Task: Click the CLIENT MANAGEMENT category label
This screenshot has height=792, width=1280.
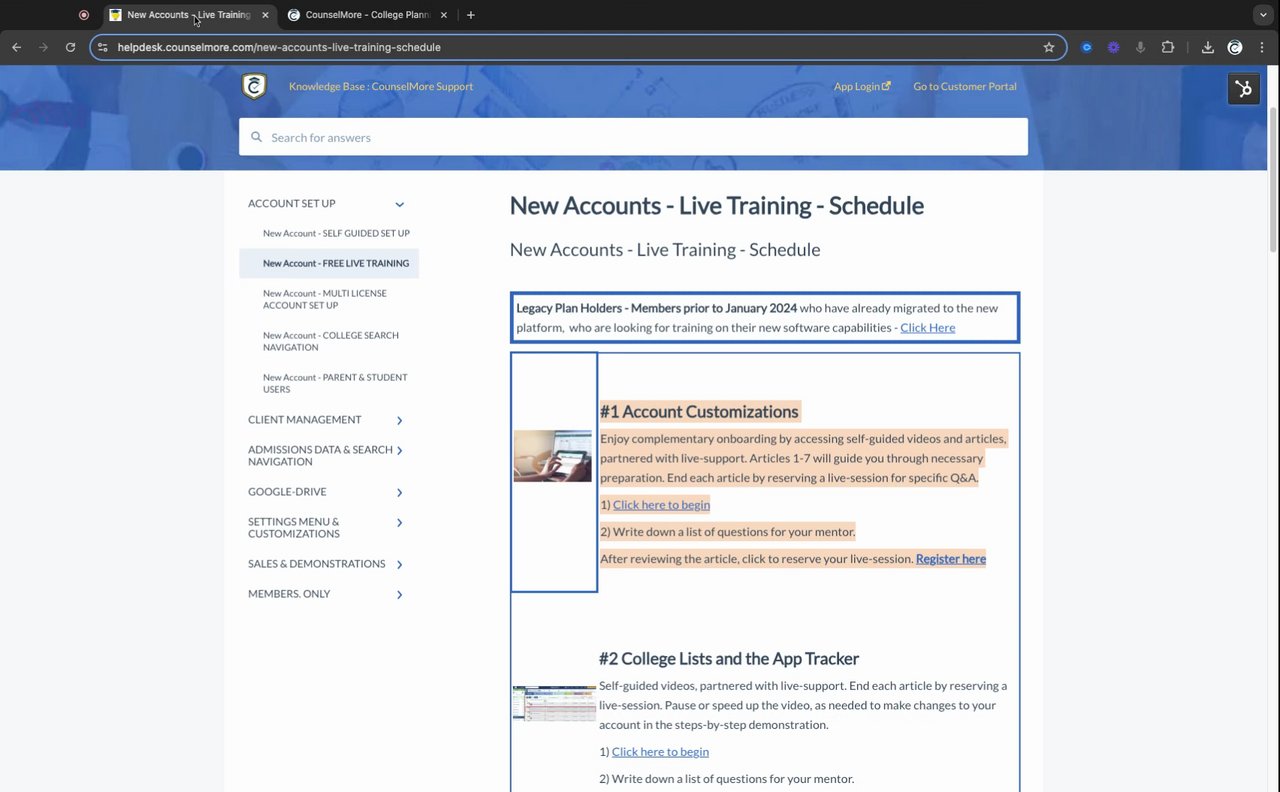Action: tap(305, 420)
